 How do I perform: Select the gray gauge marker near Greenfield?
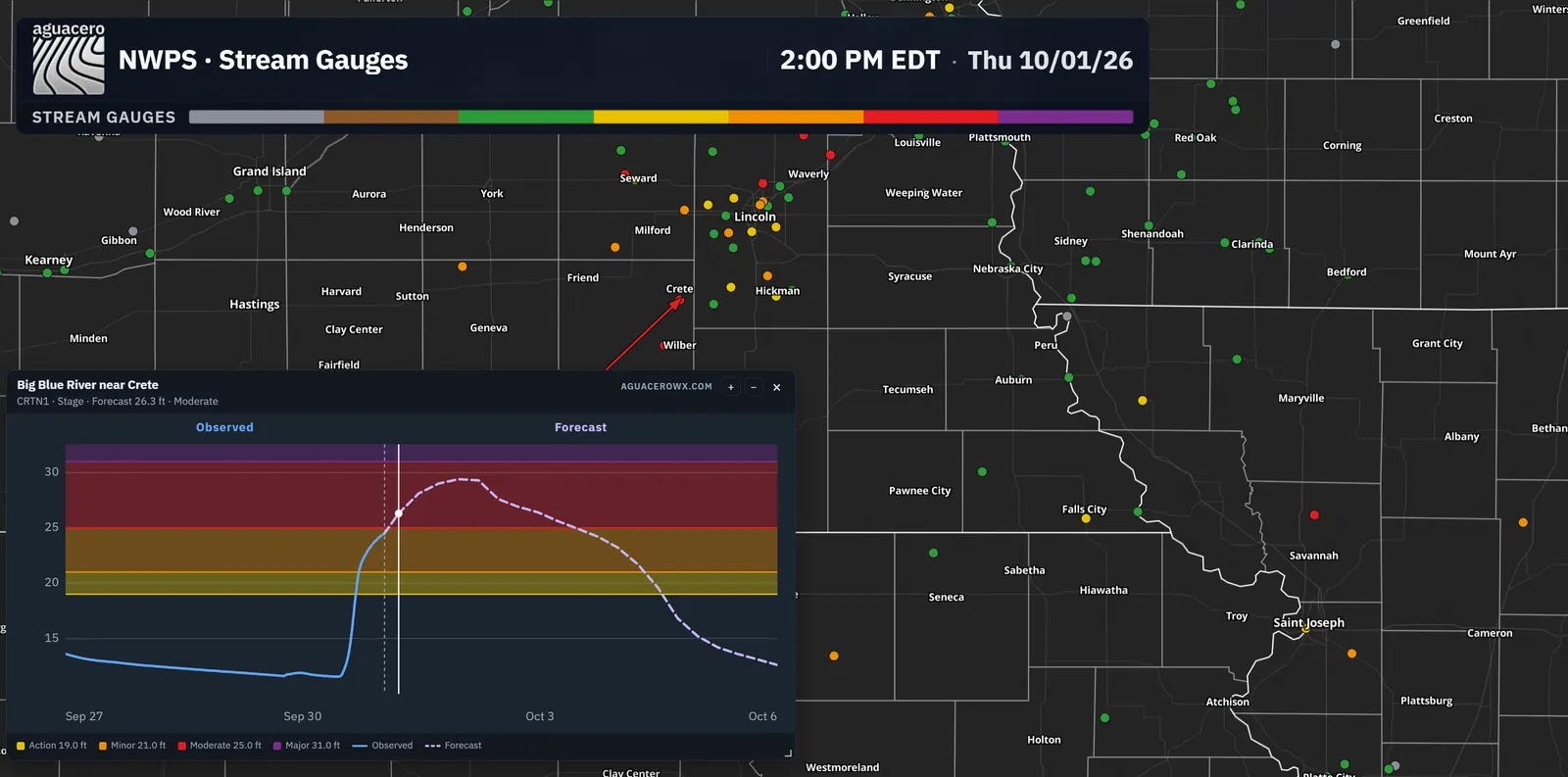[1335, 44]
